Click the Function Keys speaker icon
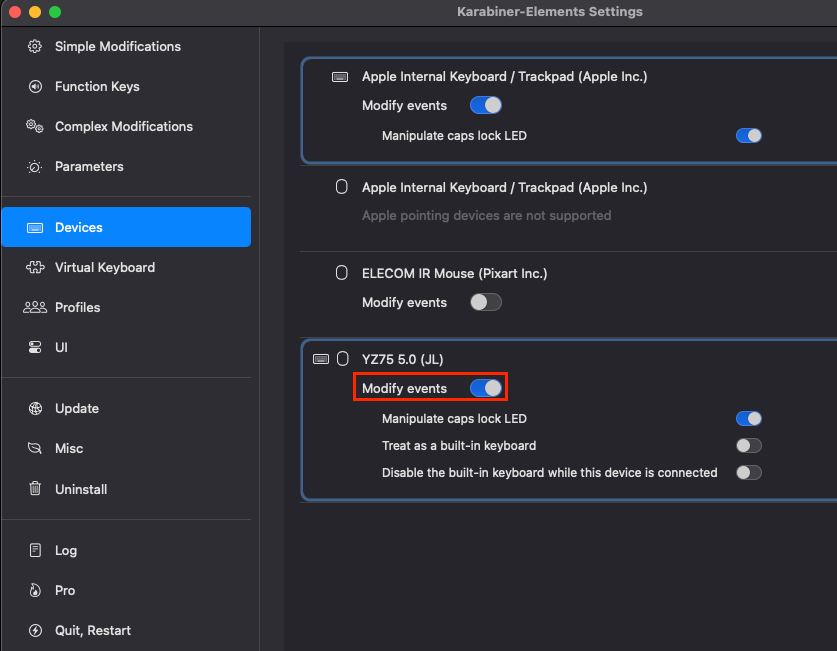This screenshot has width=837, height=651. 35,86
